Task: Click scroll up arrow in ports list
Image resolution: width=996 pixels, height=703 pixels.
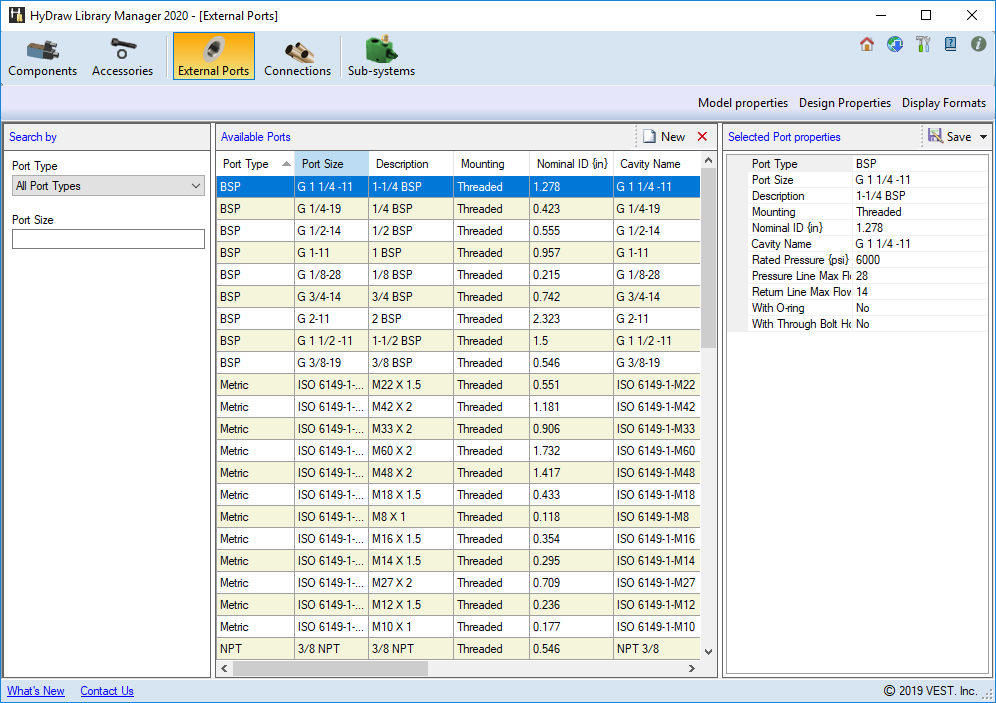Action: 709,161
